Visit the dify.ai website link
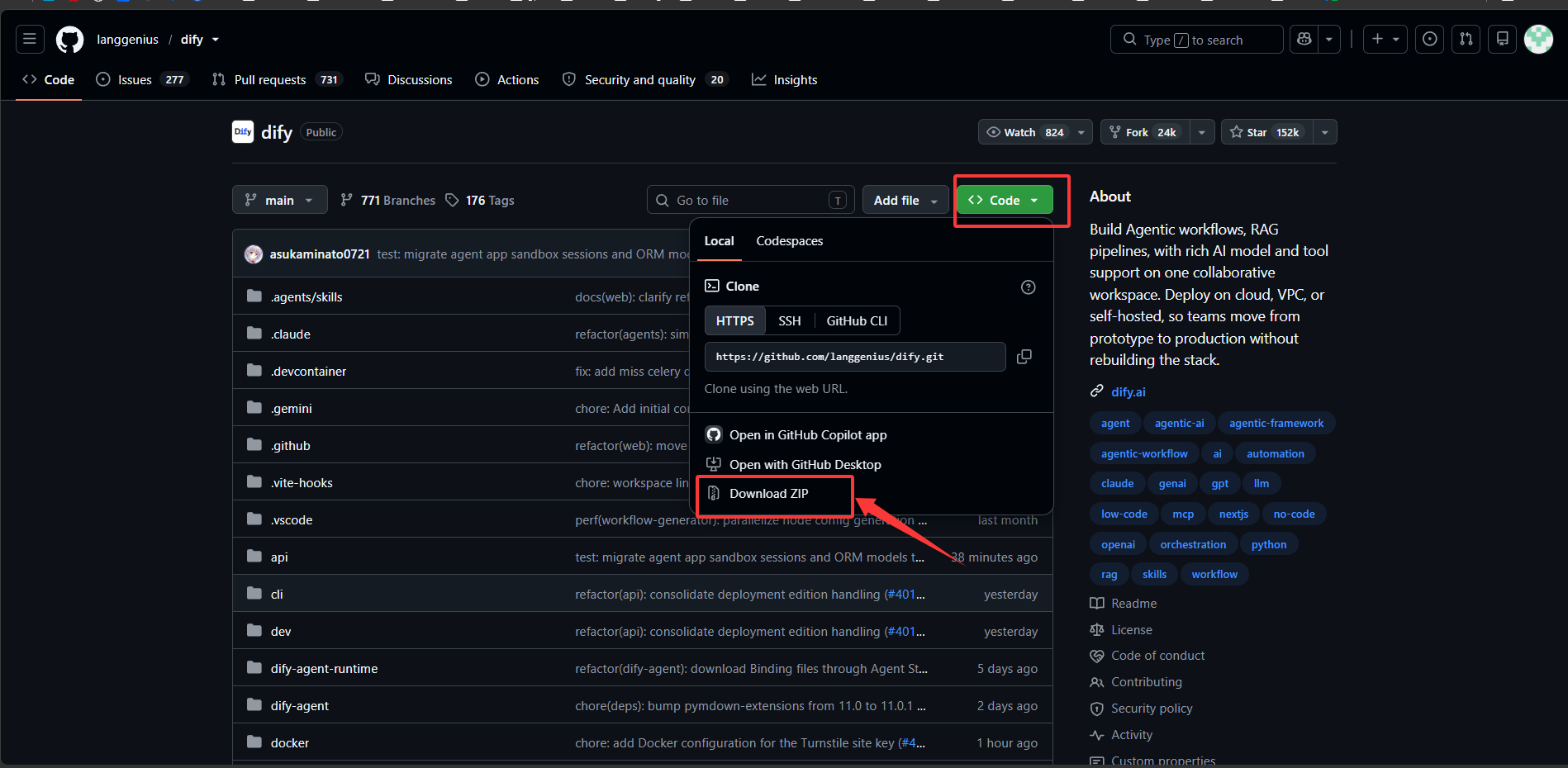Viewport: 1568px width, 768px height. coord(1128,392)
